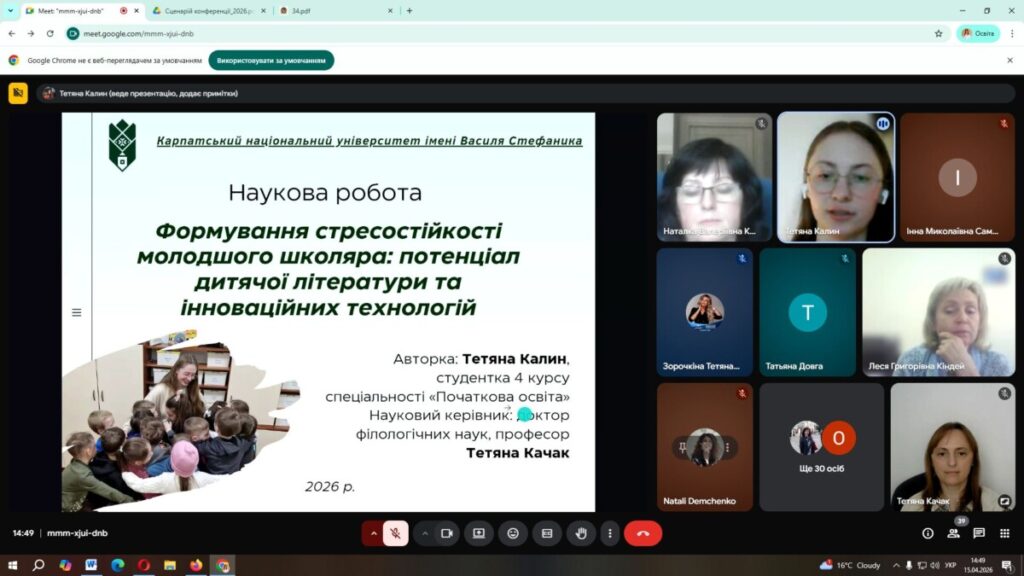Raise your hand in the meeting
This screenshot has width=1024, height=576.
[x=580, y=533]
